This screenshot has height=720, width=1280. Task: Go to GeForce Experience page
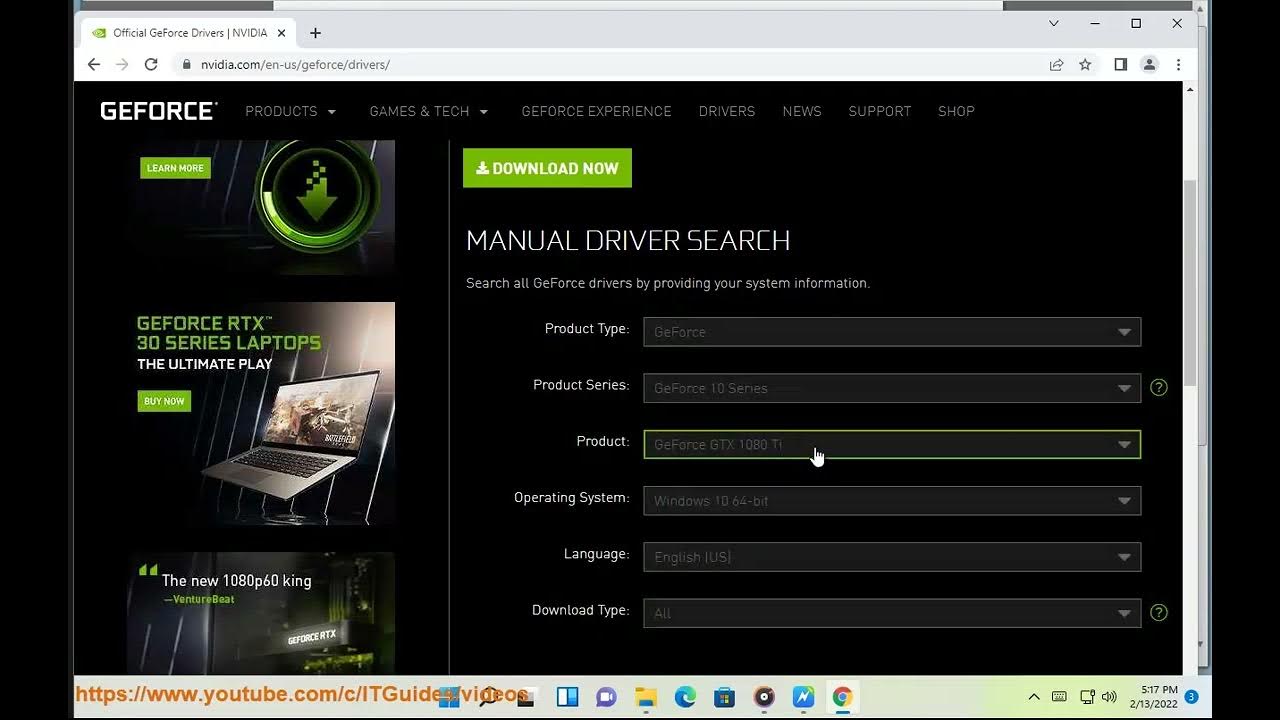click(596, 111)
